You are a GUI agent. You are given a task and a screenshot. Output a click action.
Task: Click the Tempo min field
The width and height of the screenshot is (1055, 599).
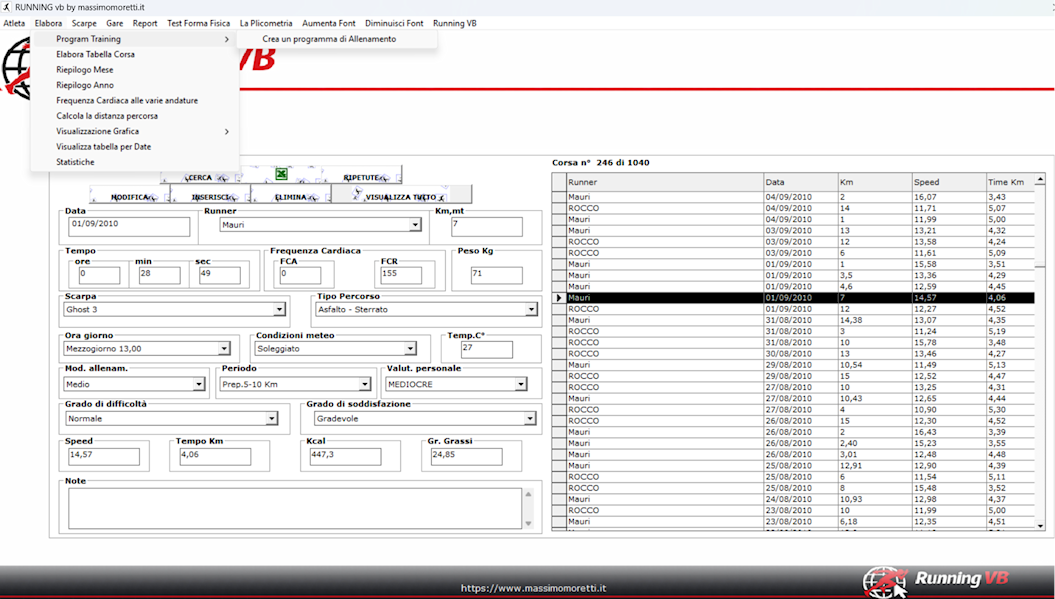[x=159, y=275]
